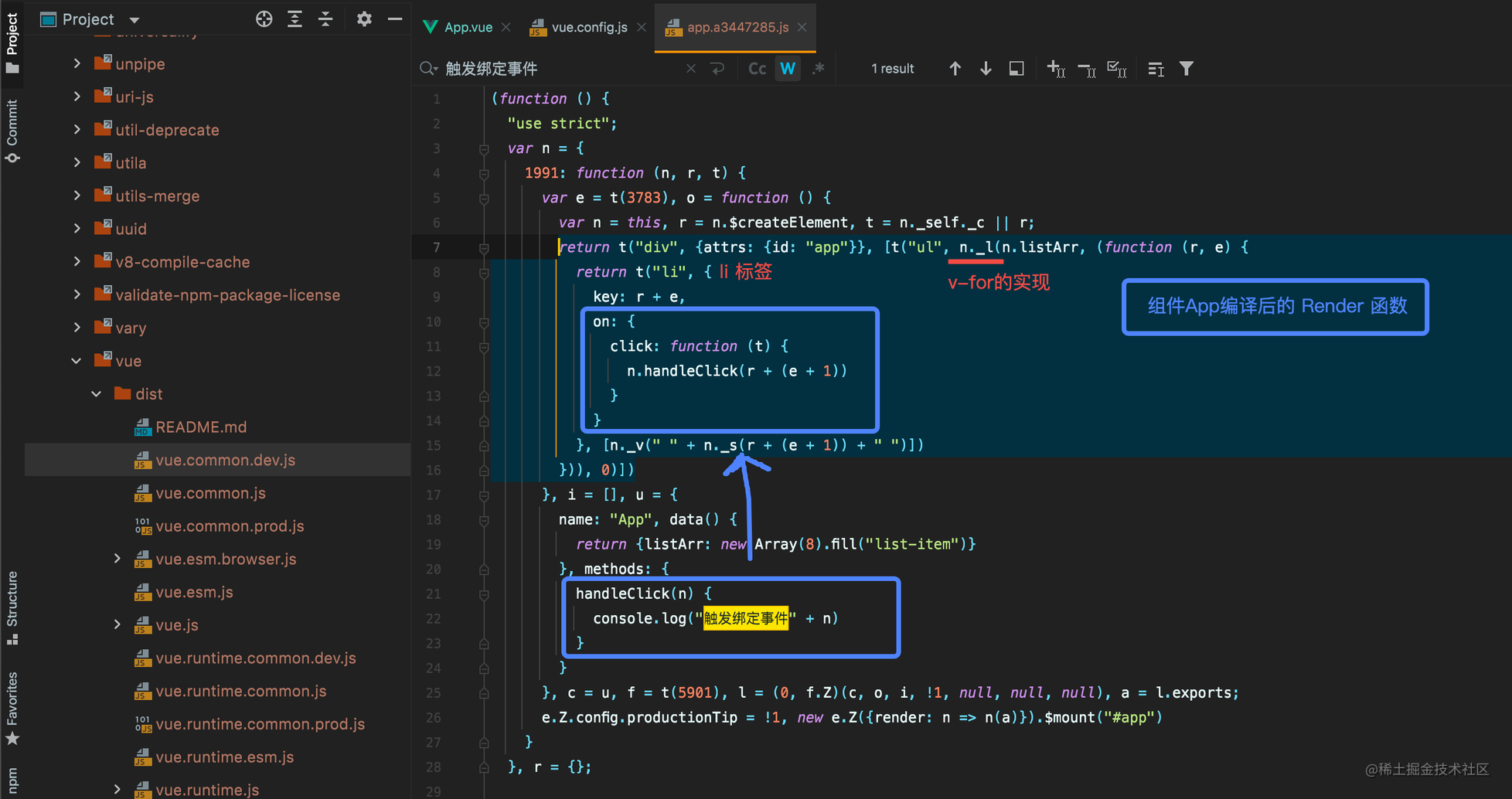
Task: Add selection for next occurrence icon
Action: 1055,69
